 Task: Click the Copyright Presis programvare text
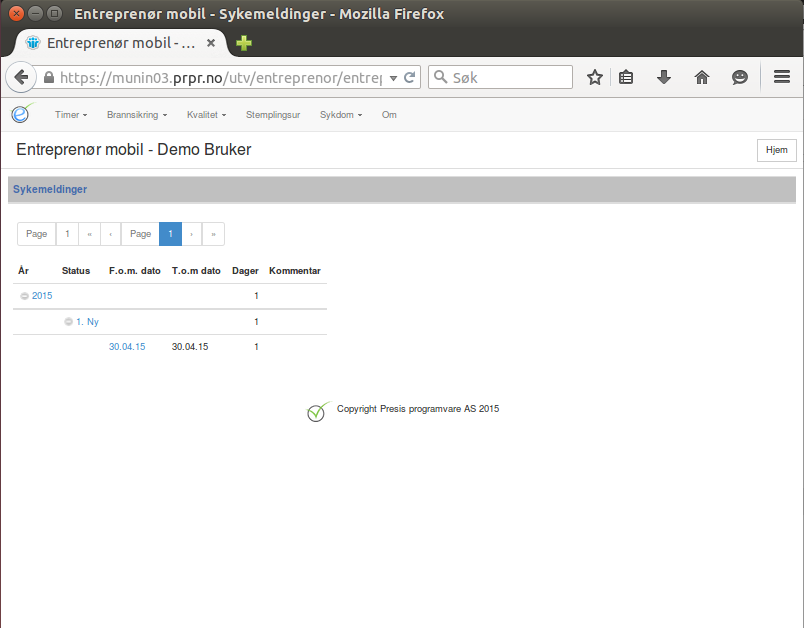[418, 409]
